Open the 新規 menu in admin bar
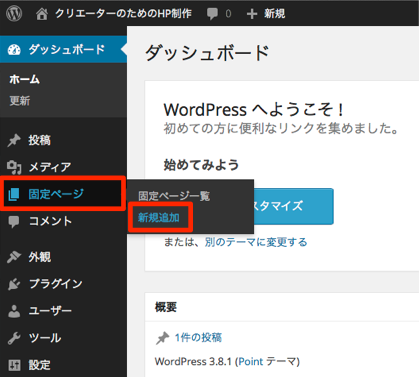This screenshot has height=377, width=419. (x=275, y=14)
